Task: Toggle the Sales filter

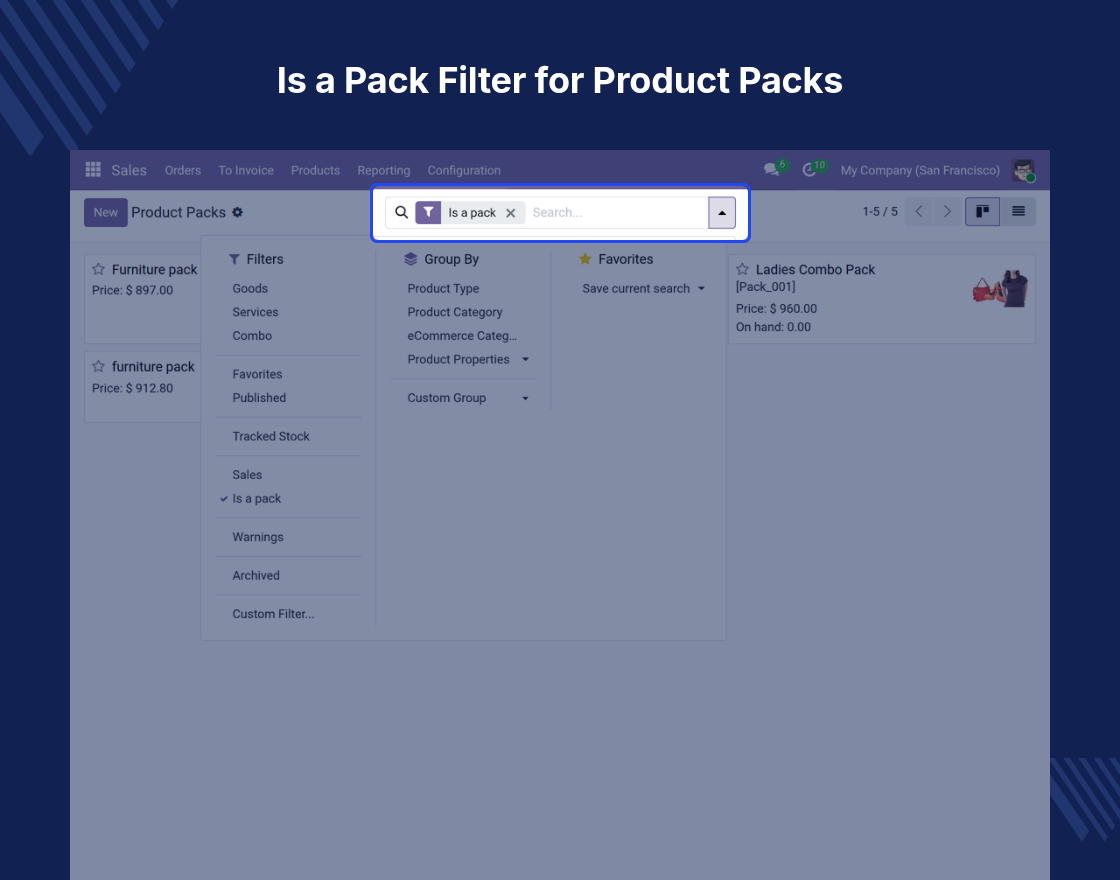Action: tap(247, 475)
